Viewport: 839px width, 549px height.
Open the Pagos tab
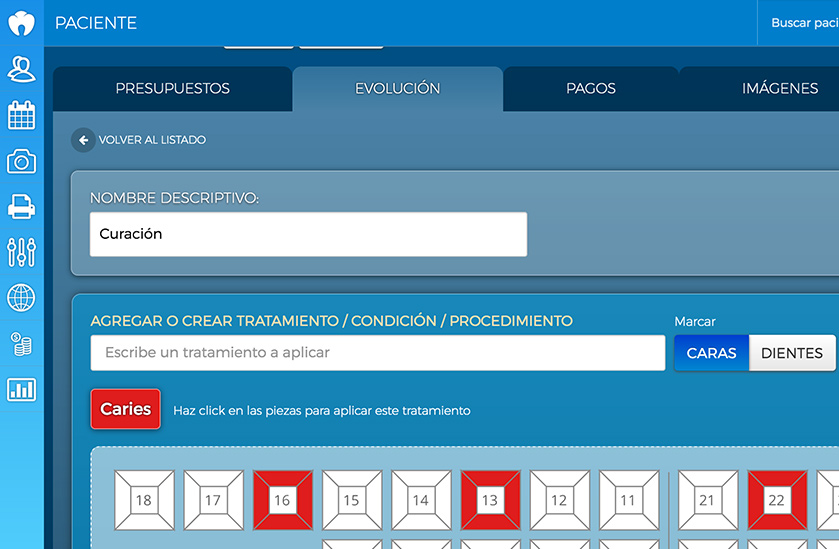(590, 89)
